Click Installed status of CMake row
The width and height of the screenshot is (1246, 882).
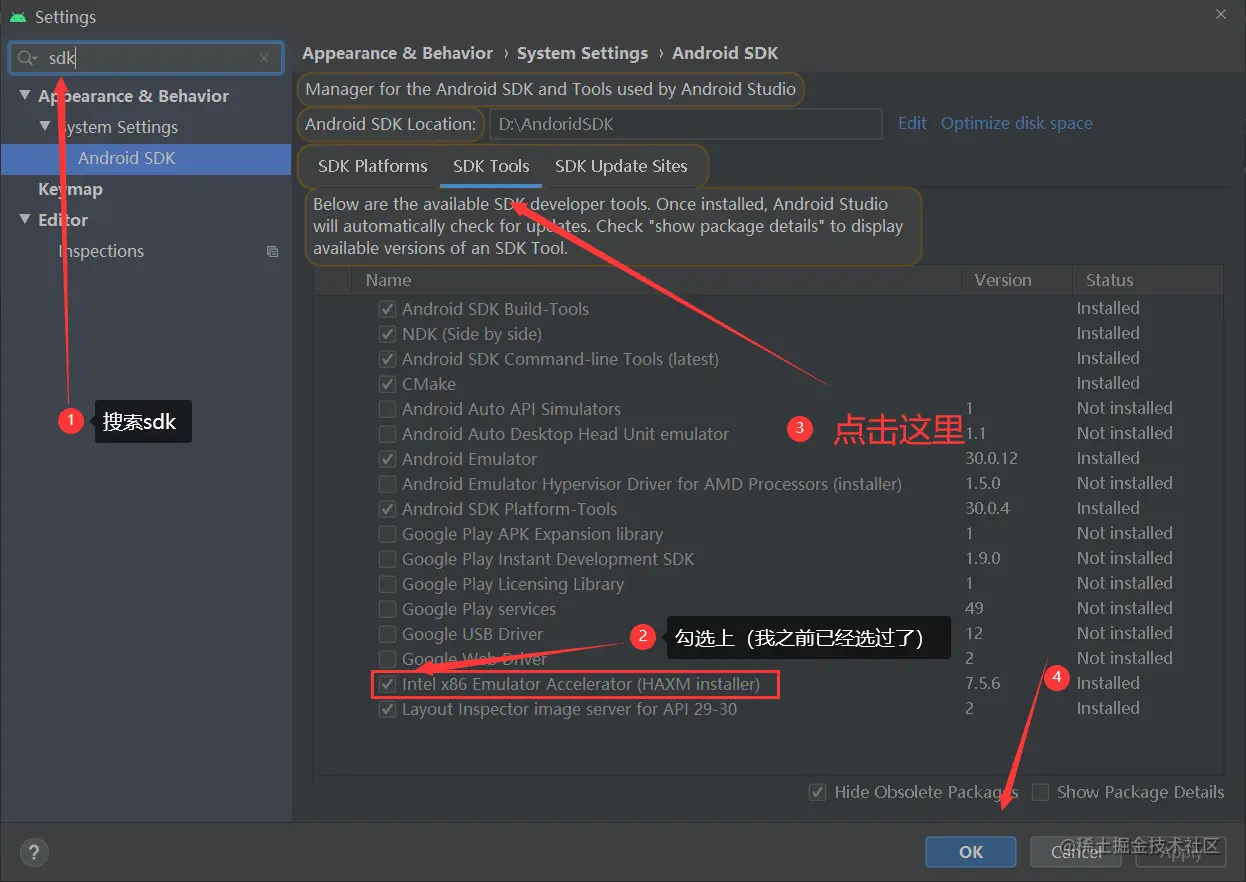[1108, 383]
